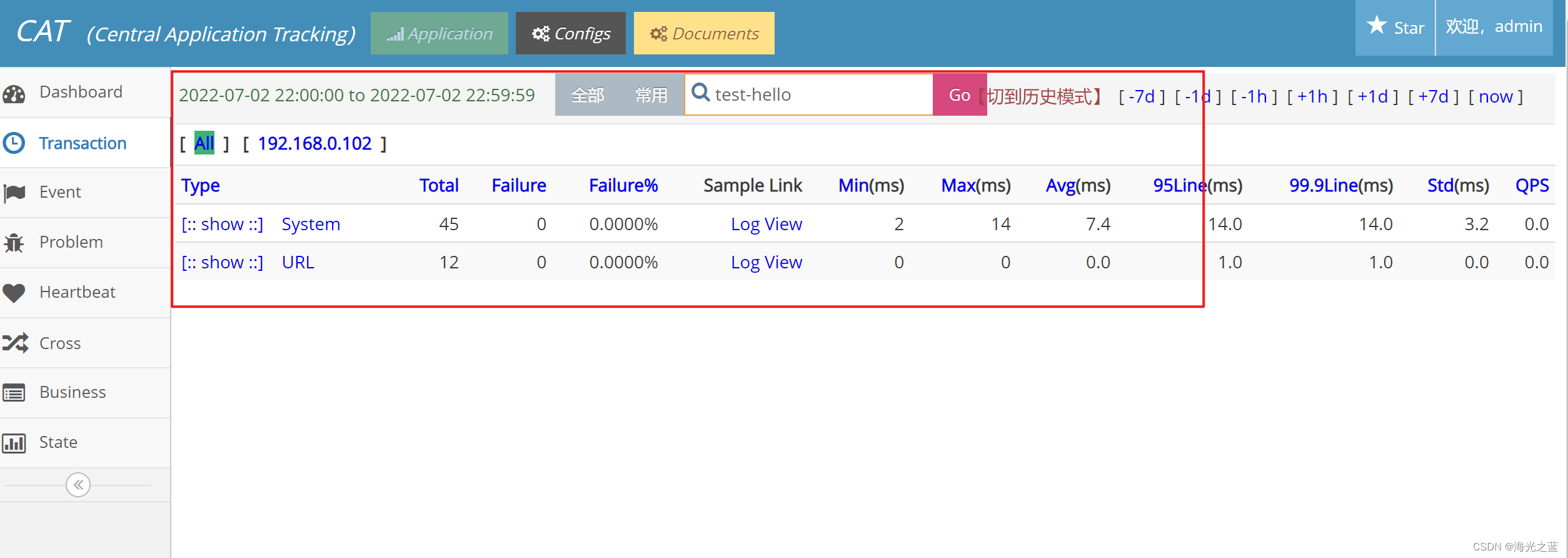Click the signal bars icon on the Application button
The height and width of the screenshot is (558, 1568).
(x=395, y=34)
